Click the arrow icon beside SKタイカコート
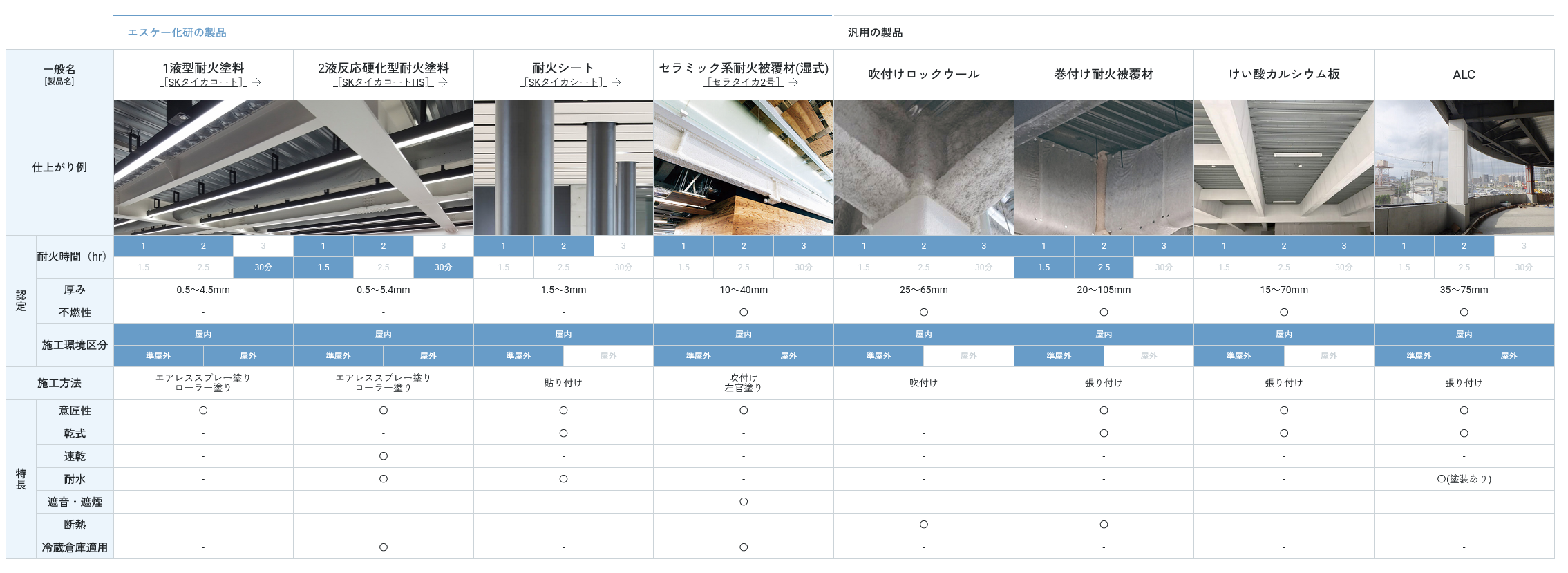 [256, 82]
